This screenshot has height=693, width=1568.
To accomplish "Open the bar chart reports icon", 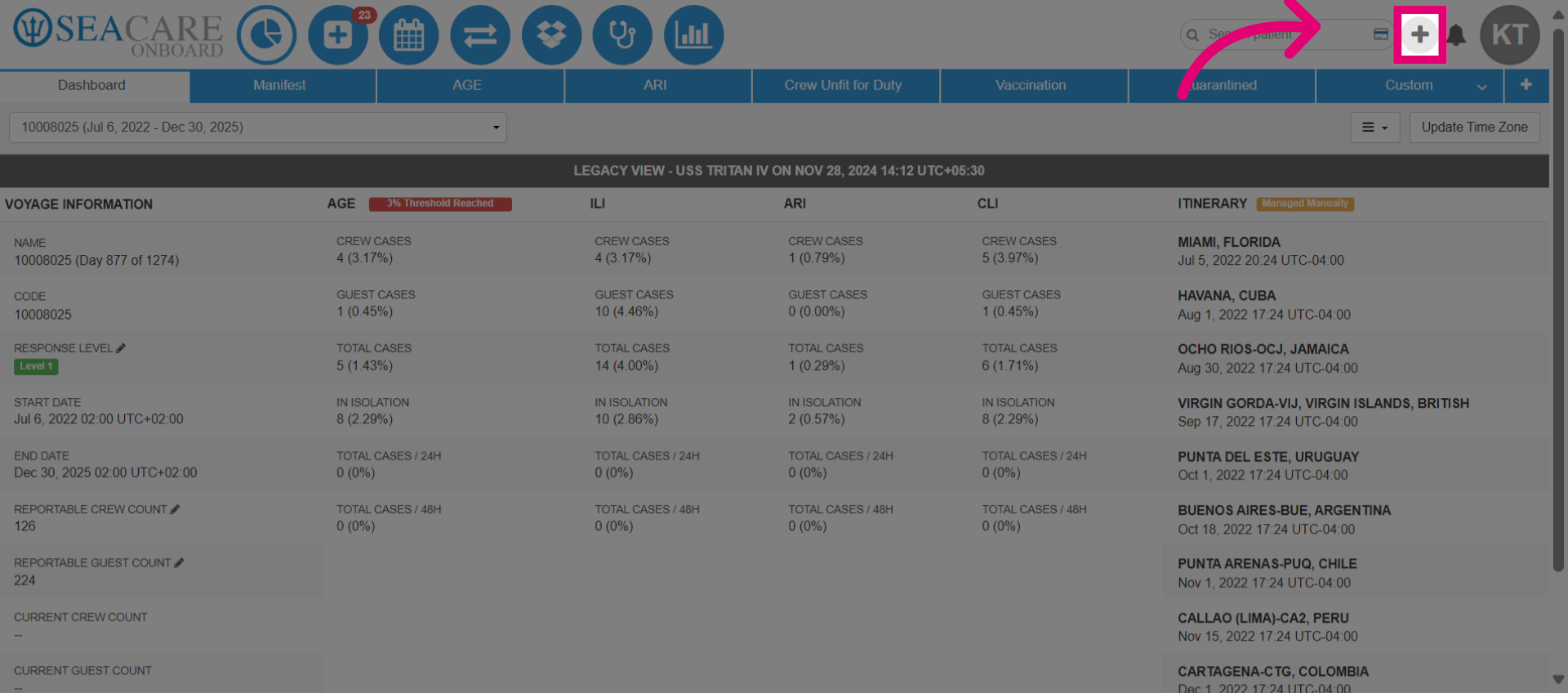I will pos(693,35).
